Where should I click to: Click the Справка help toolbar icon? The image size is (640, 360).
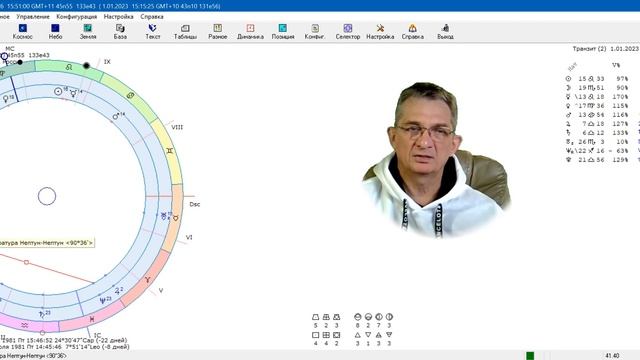click(413, 32)
